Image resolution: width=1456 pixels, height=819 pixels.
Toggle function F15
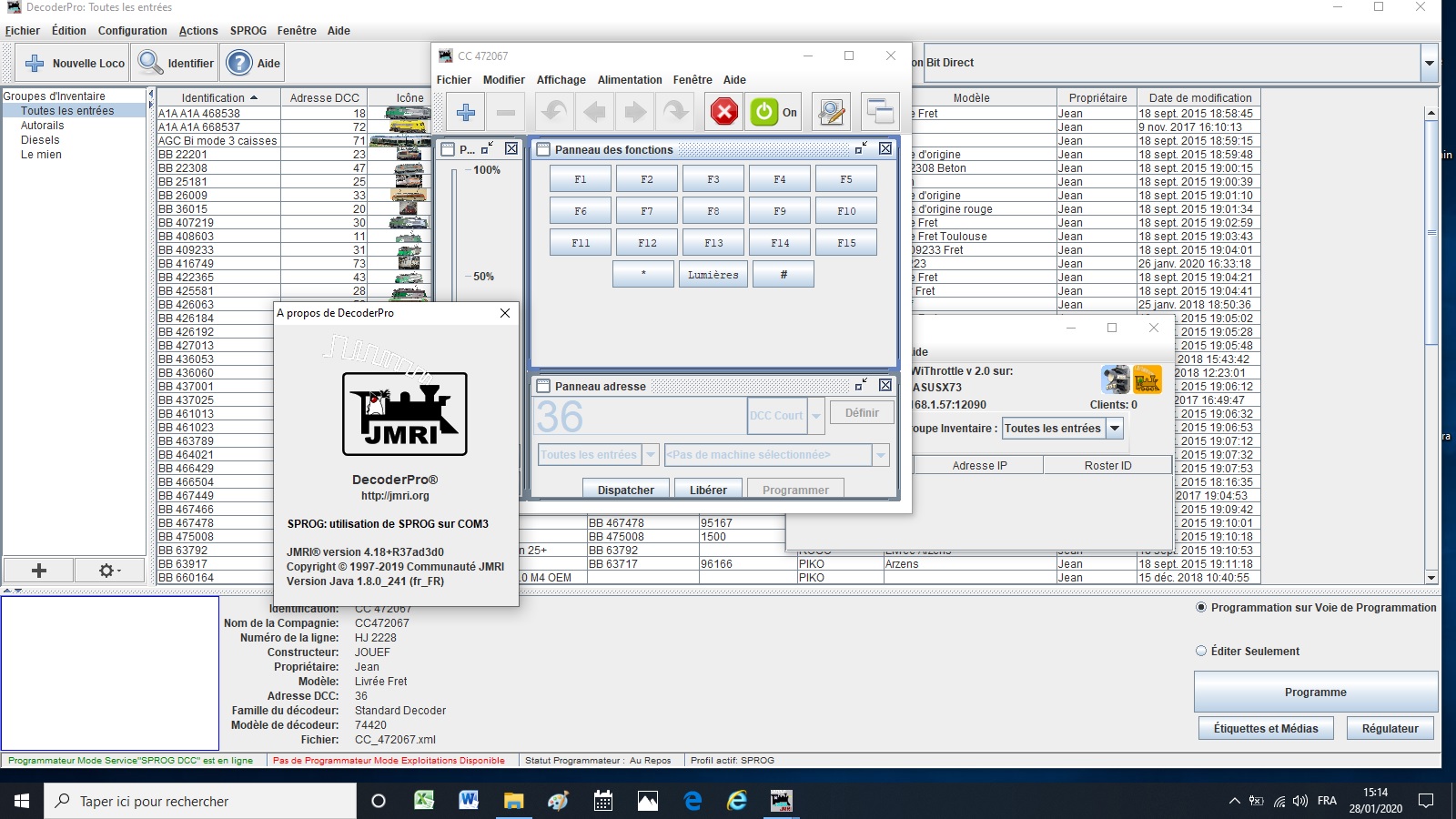[x=846, y=243]
